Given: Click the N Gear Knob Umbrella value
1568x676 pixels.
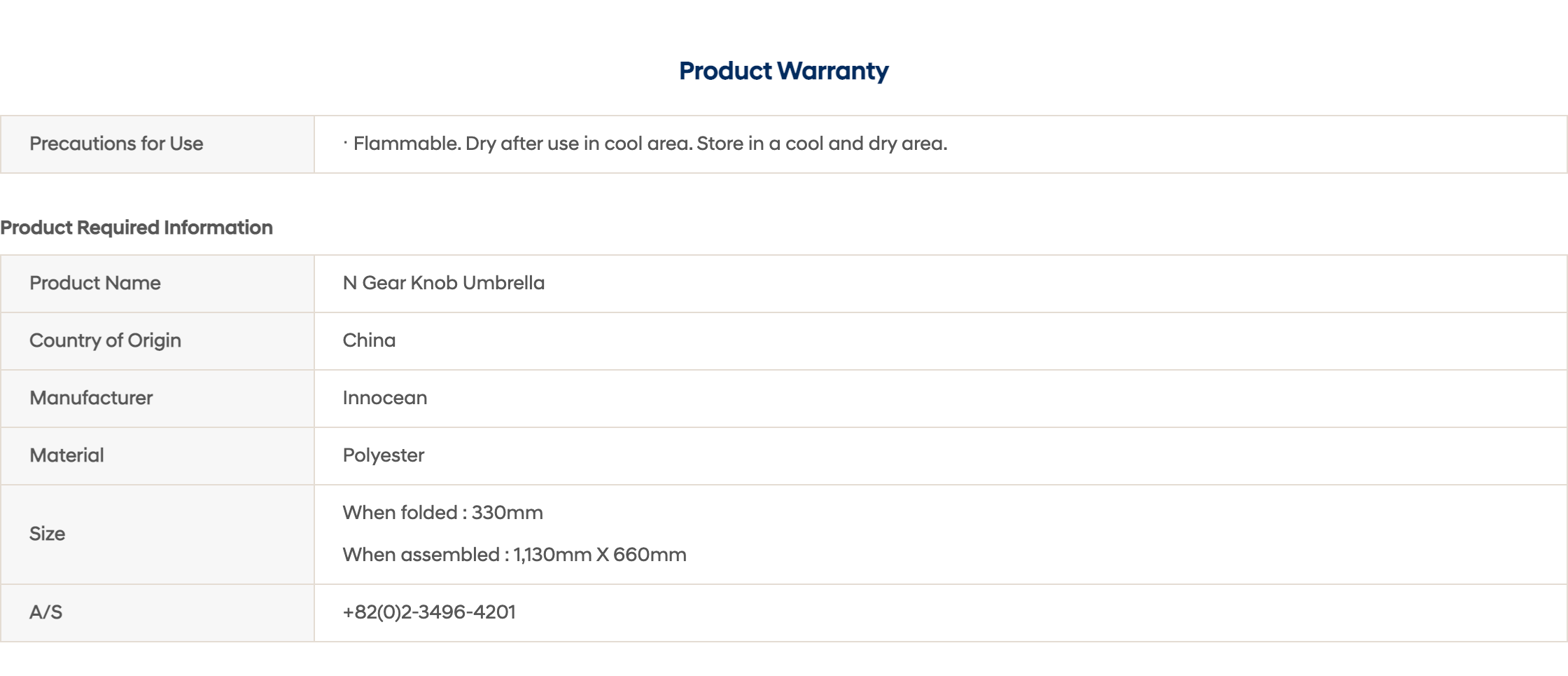Looking at the screenshot, I should point(443,283).
